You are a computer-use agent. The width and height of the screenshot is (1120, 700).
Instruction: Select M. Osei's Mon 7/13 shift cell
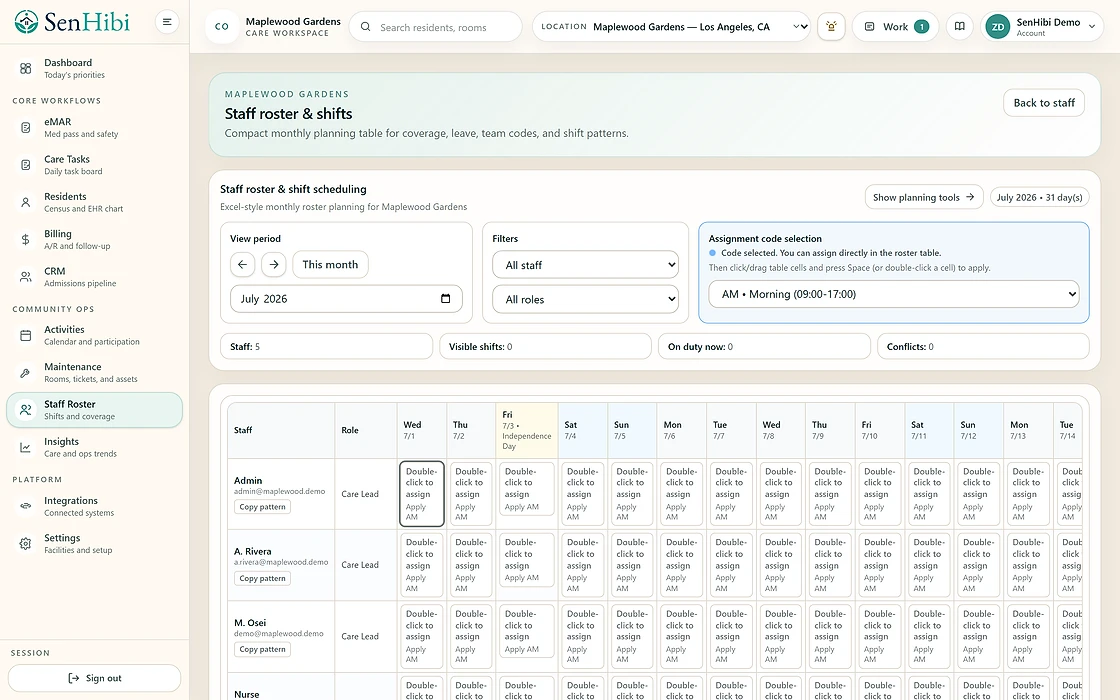(1028, 636)
